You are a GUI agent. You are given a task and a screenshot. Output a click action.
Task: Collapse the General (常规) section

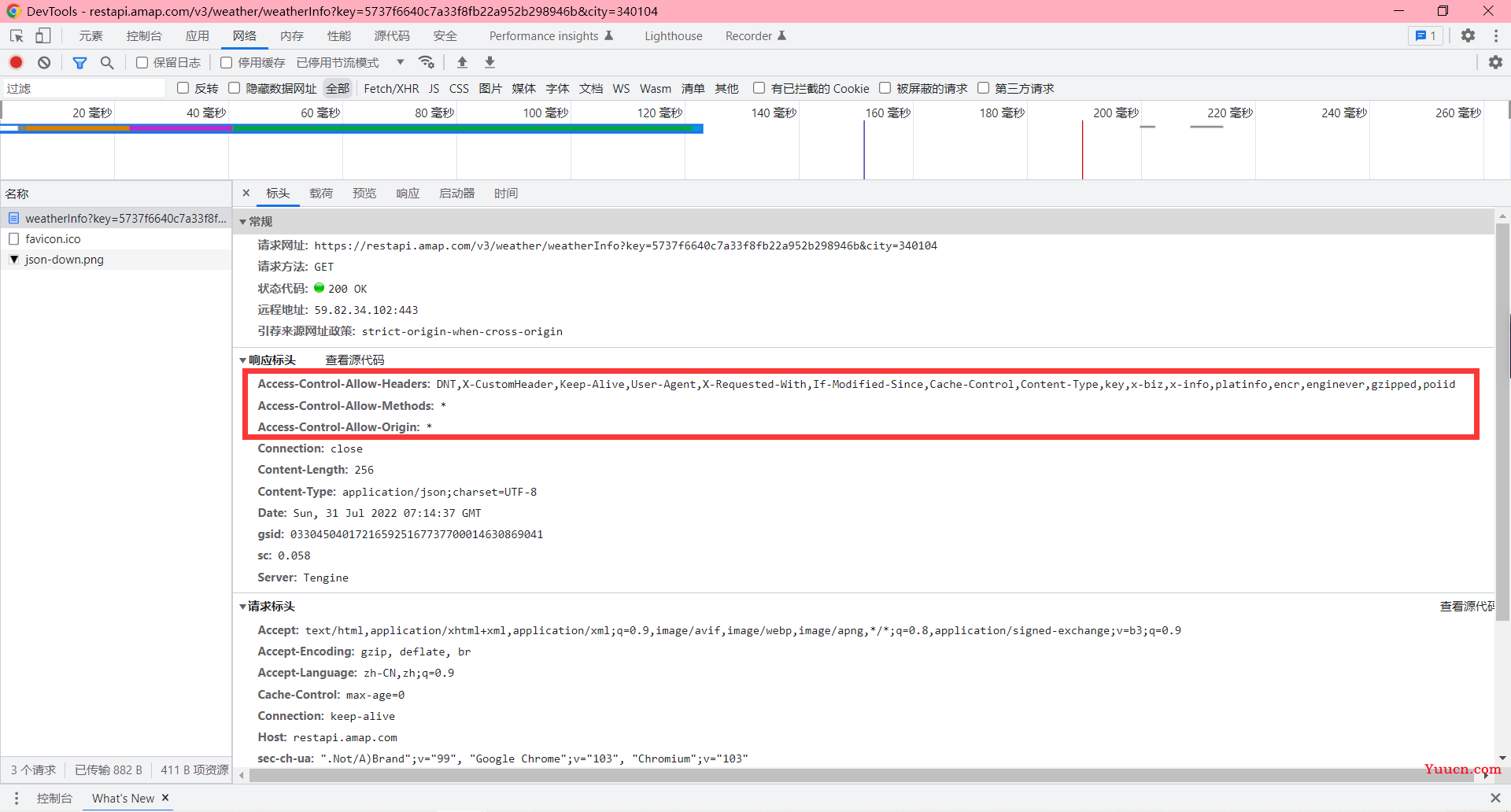(x=243, y=222)
